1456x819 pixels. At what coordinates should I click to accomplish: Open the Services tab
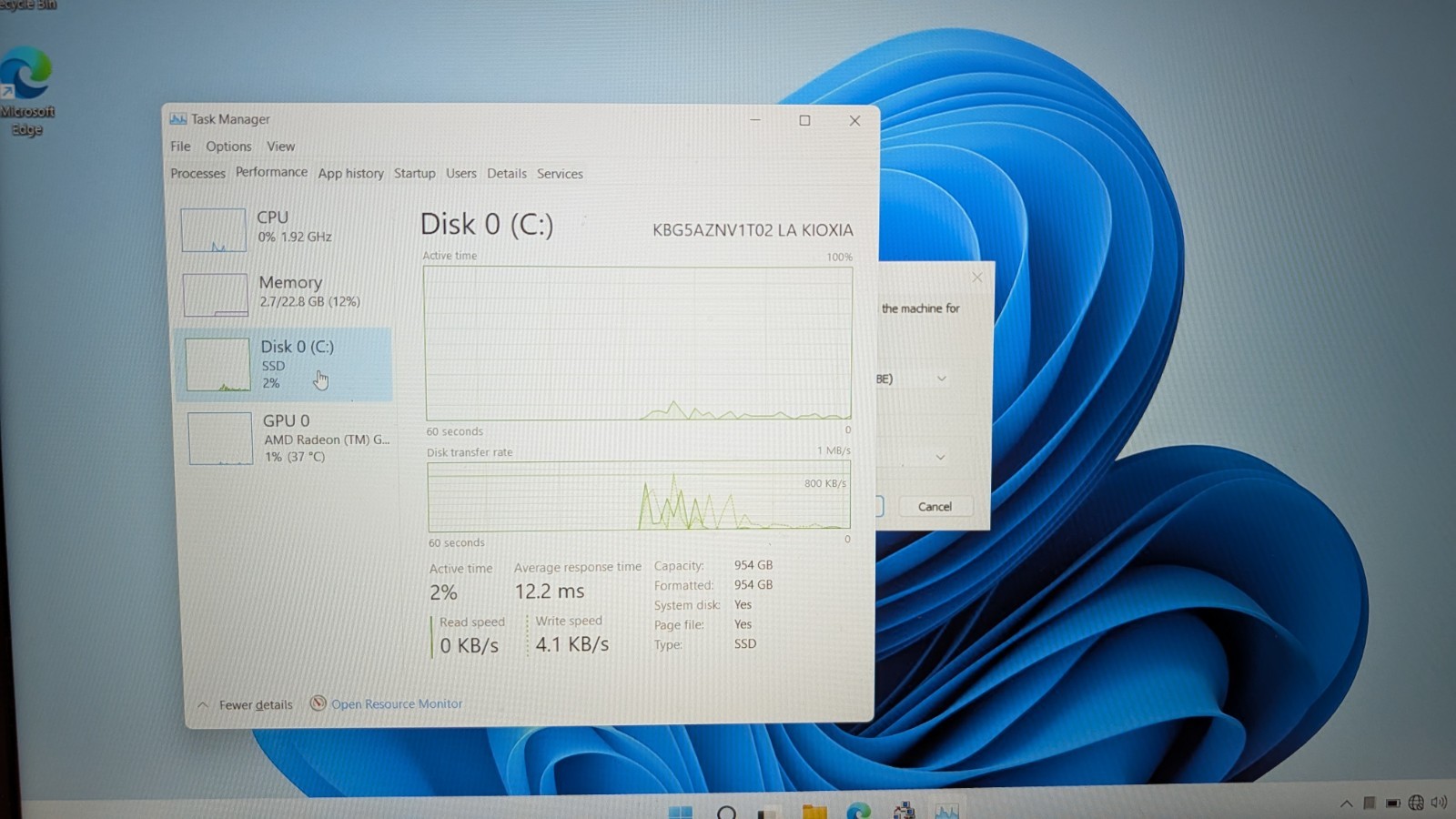(x=560, y=174)
